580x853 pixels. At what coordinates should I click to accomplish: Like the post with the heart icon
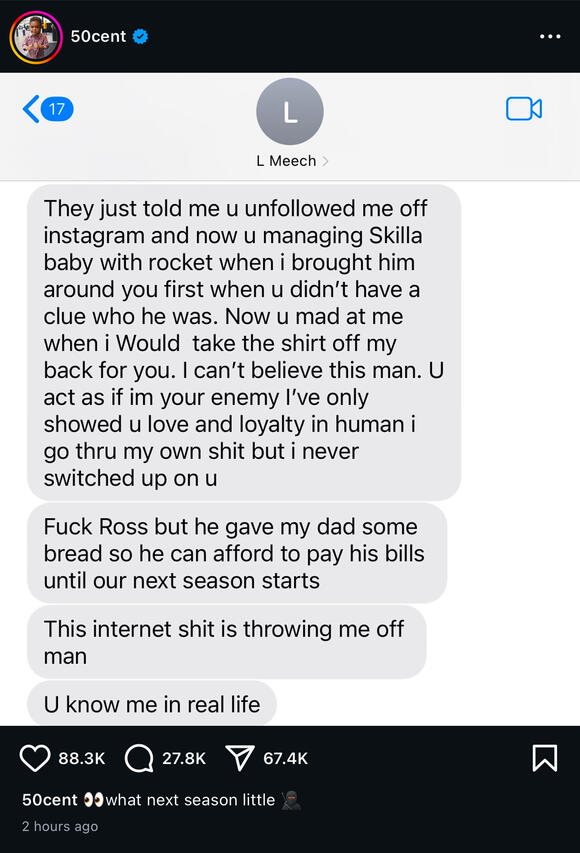[x=35, y=758]
